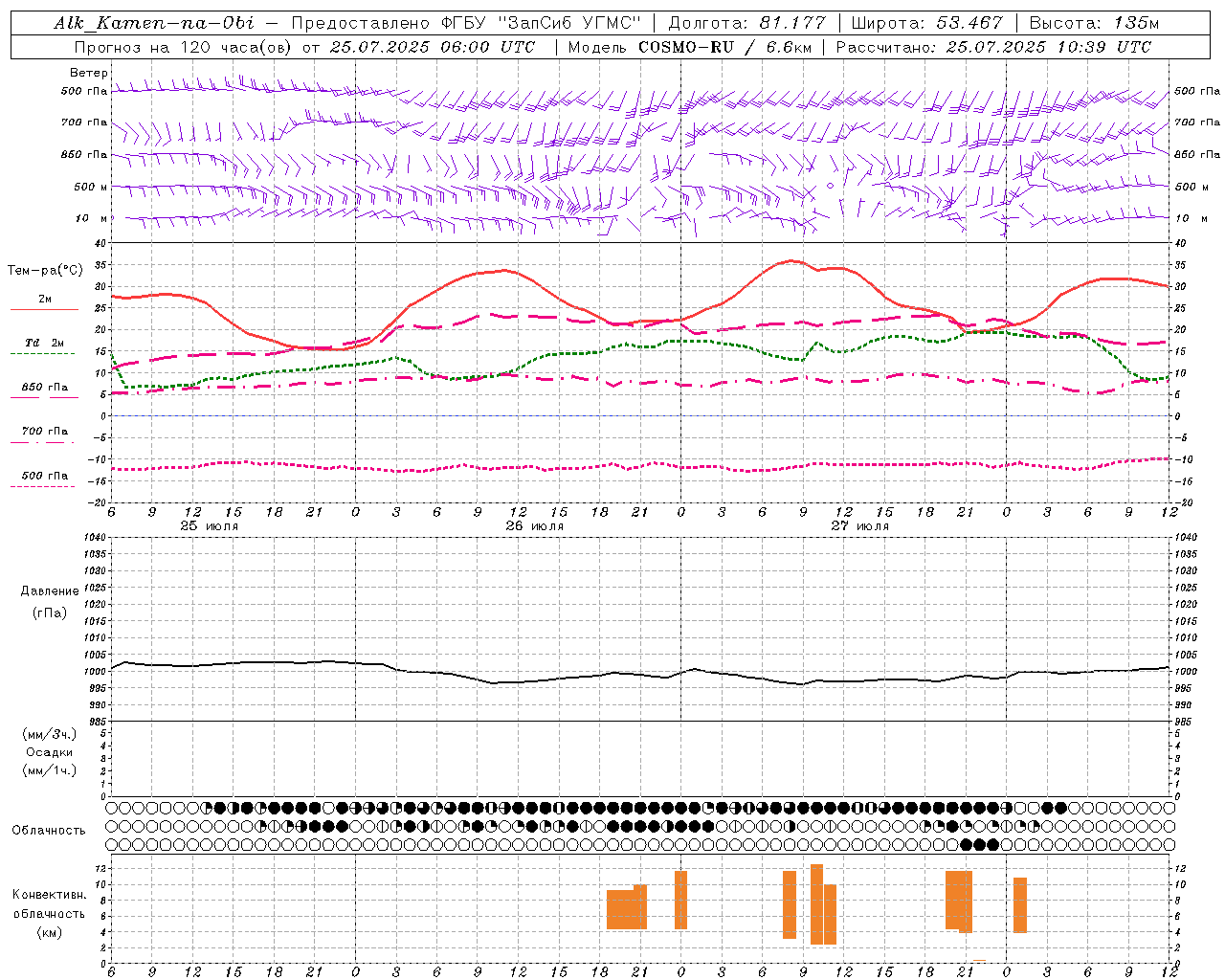1225x980 pixels.
Task: Click the 27 июля date label
Action: 859,525
